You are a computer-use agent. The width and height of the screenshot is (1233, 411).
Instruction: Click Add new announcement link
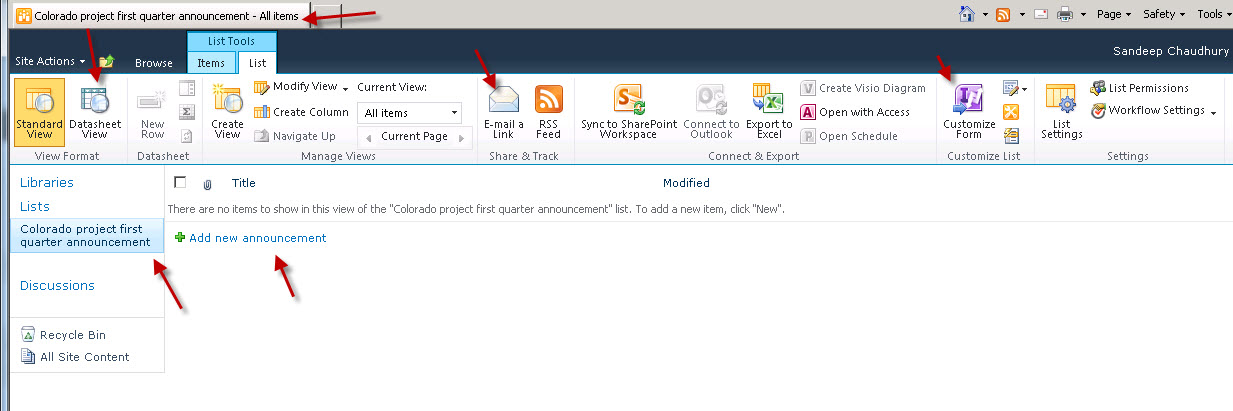257,238
